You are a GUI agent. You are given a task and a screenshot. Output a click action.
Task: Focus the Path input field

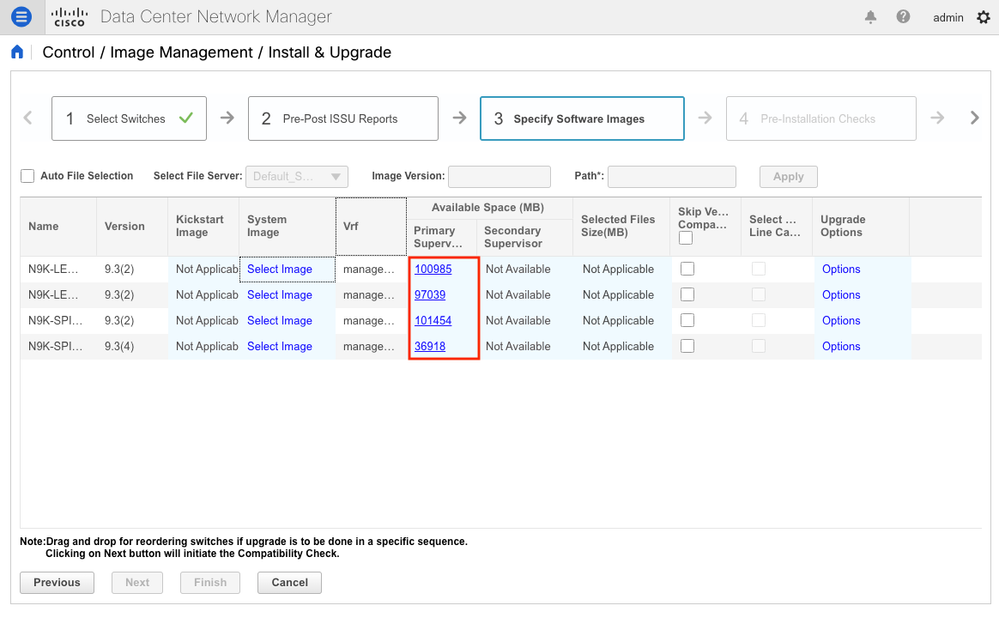click(x=672, y=176)
